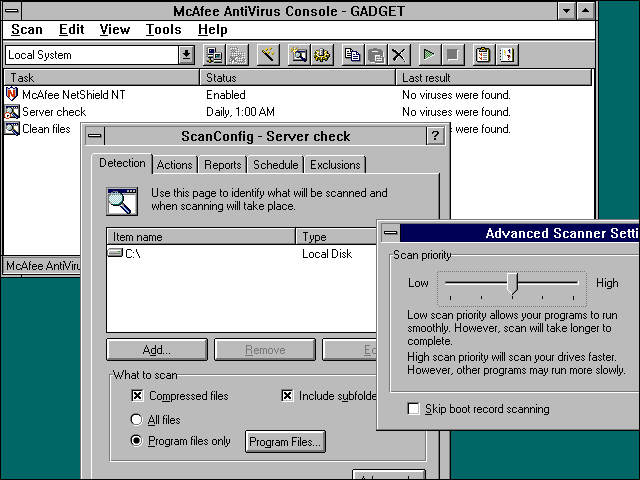Click the grey stop square icon

(x=453, y=55)
